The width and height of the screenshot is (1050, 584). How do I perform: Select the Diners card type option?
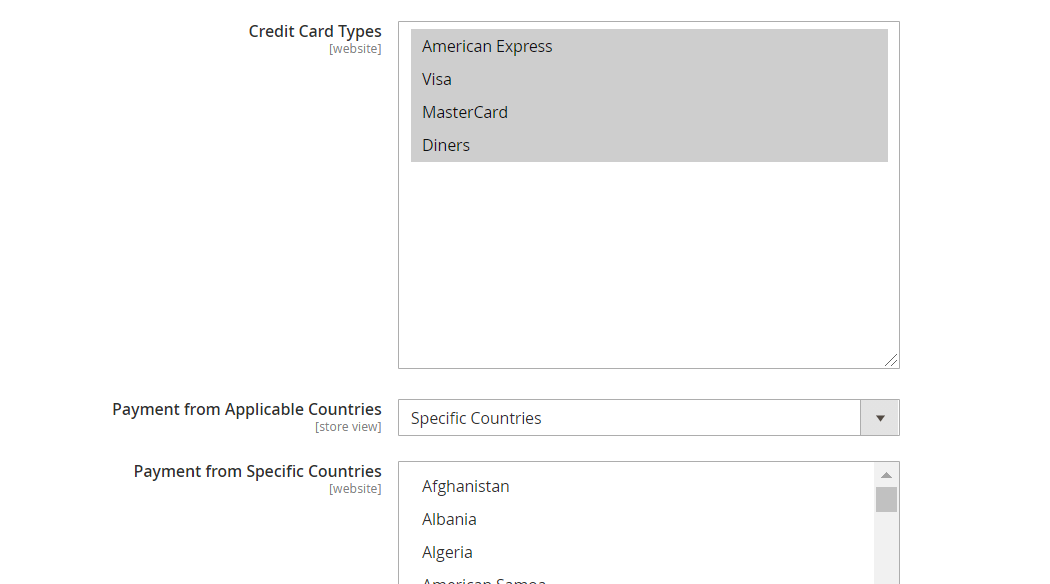[x=446, y=145]
